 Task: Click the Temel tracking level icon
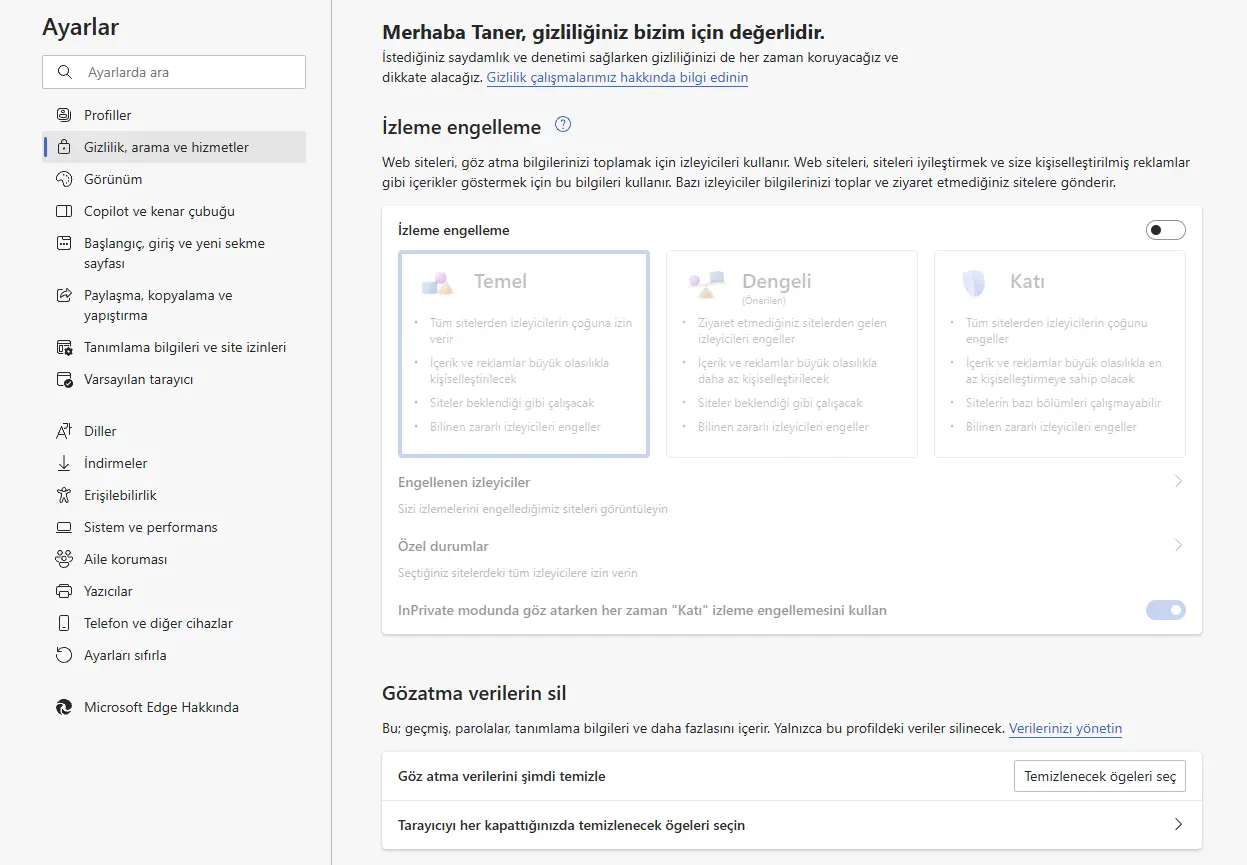[439, 282]
